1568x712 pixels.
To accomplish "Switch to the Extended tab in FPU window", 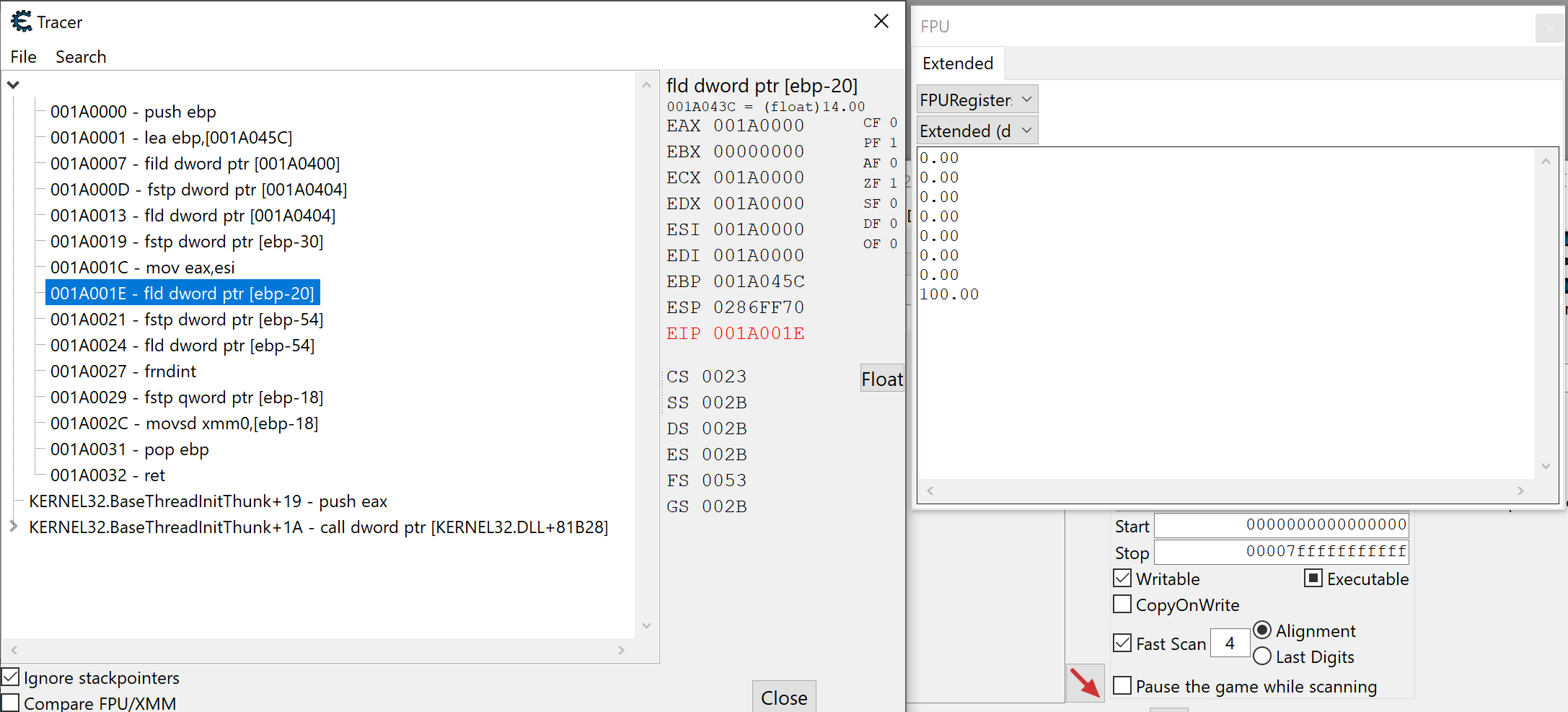I will [x=958, y=63].
